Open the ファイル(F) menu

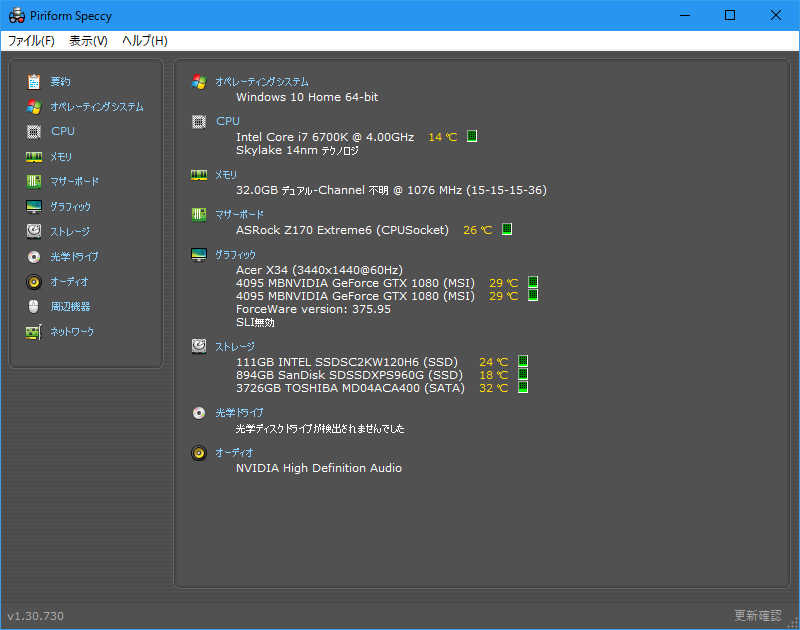[x=31, y=41]
